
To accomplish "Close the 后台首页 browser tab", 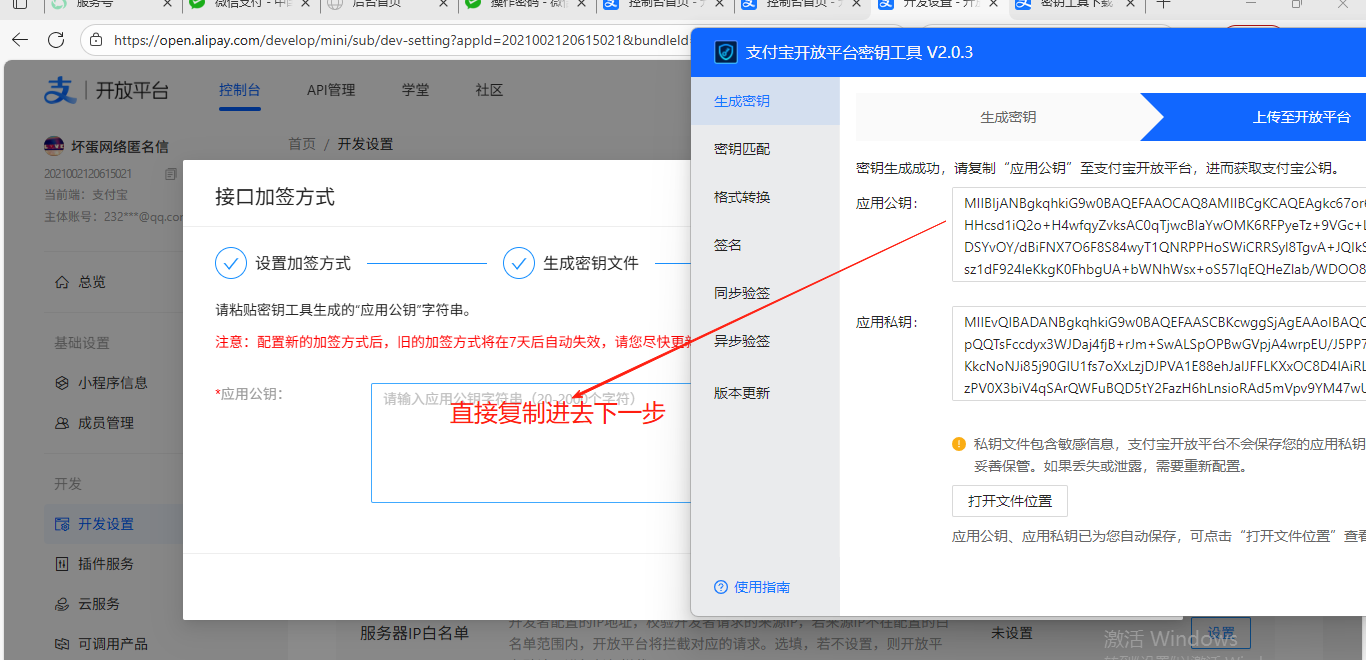I will click(443, 4).
